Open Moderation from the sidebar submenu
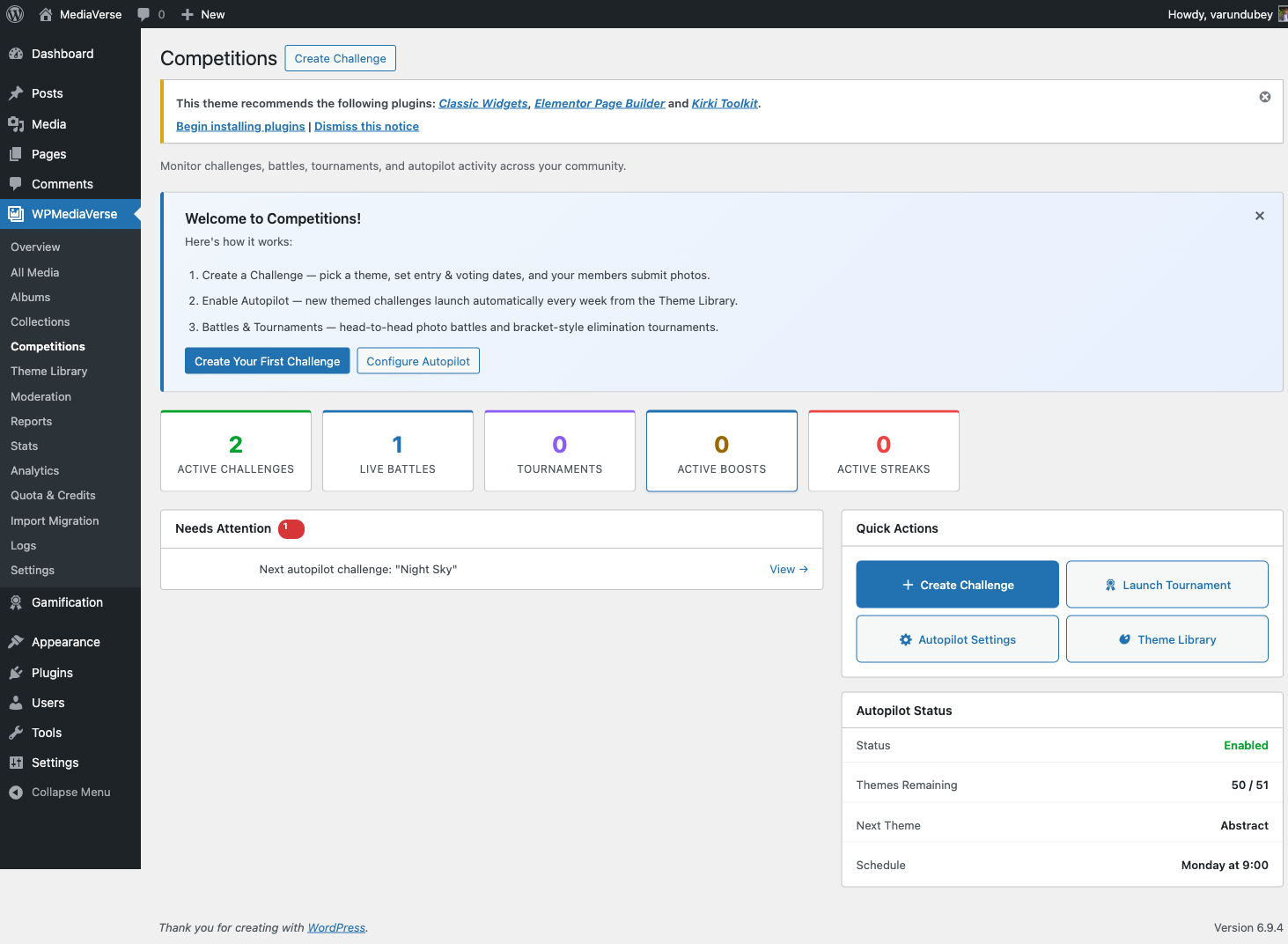This screenshot has width=1288, height=944. pyautogui.click(x=40, y=396)
